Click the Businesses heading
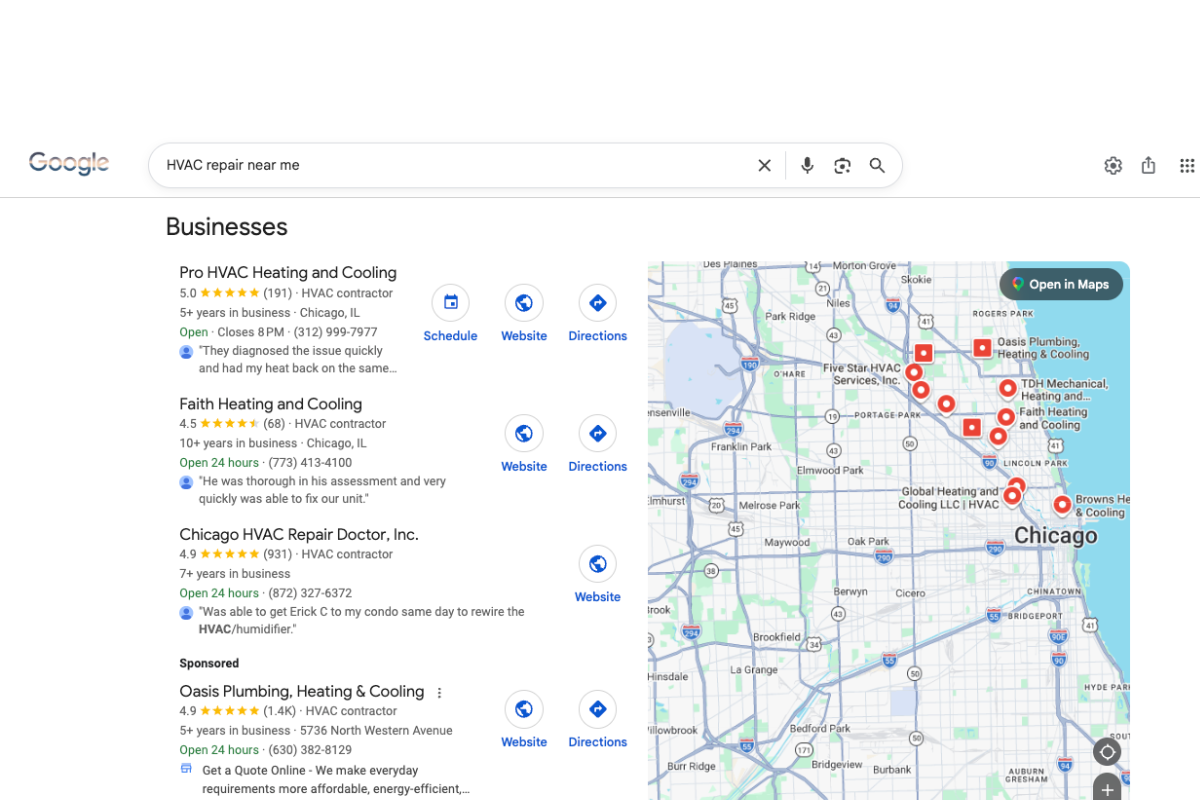The image size is (1200, 800). click(x=227, y=227)
